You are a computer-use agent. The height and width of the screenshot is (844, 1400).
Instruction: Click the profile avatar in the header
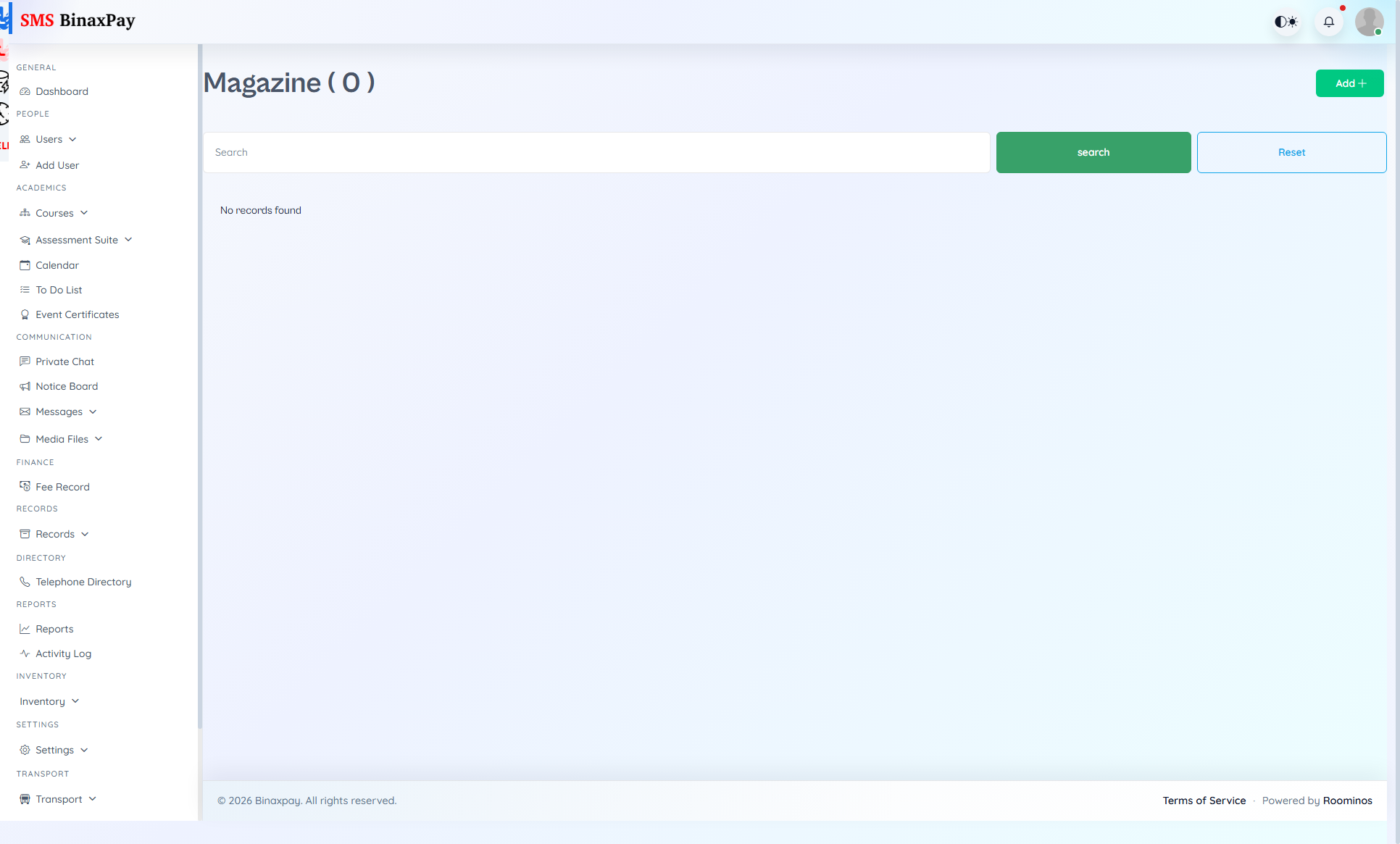[x=1370, y=21]
